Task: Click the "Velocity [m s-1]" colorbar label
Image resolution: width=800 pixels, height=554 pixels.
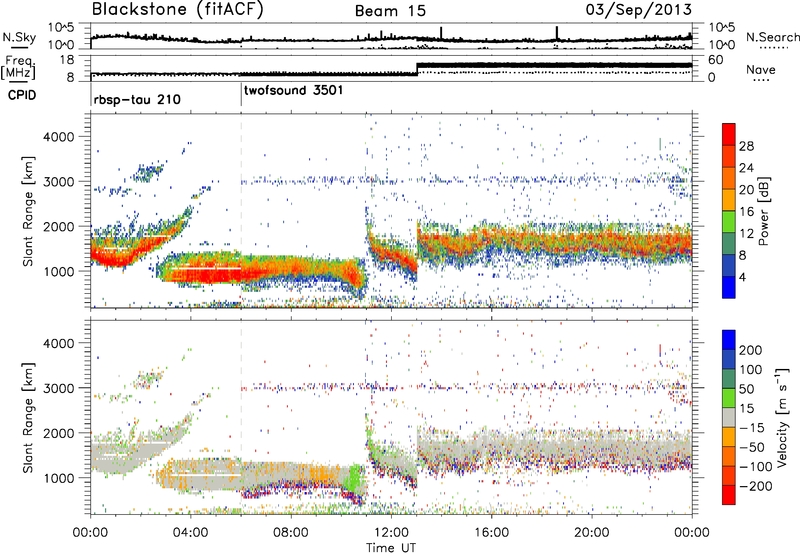Action: [783, 416]
